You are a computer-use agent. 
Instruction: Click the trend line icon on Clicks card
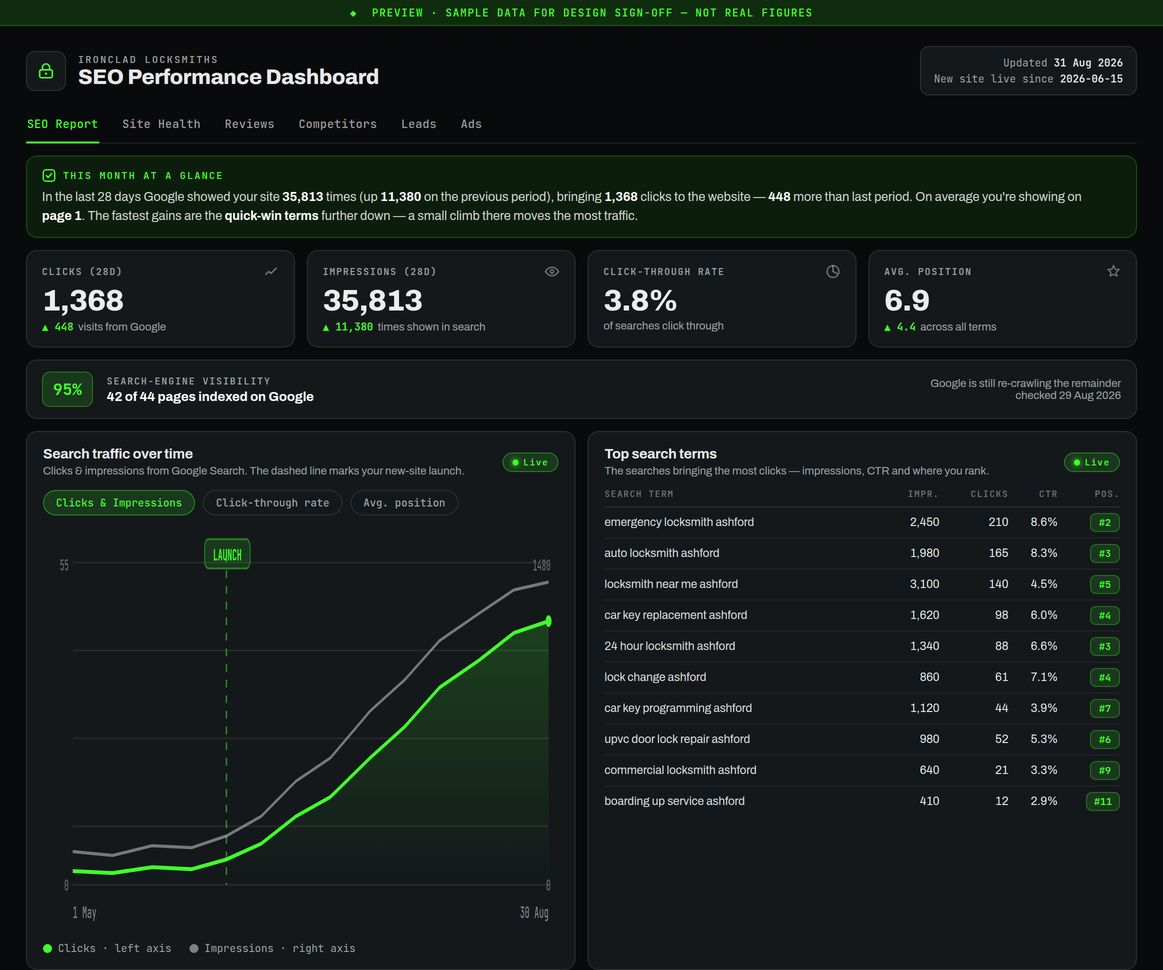[x=271, y=271]
